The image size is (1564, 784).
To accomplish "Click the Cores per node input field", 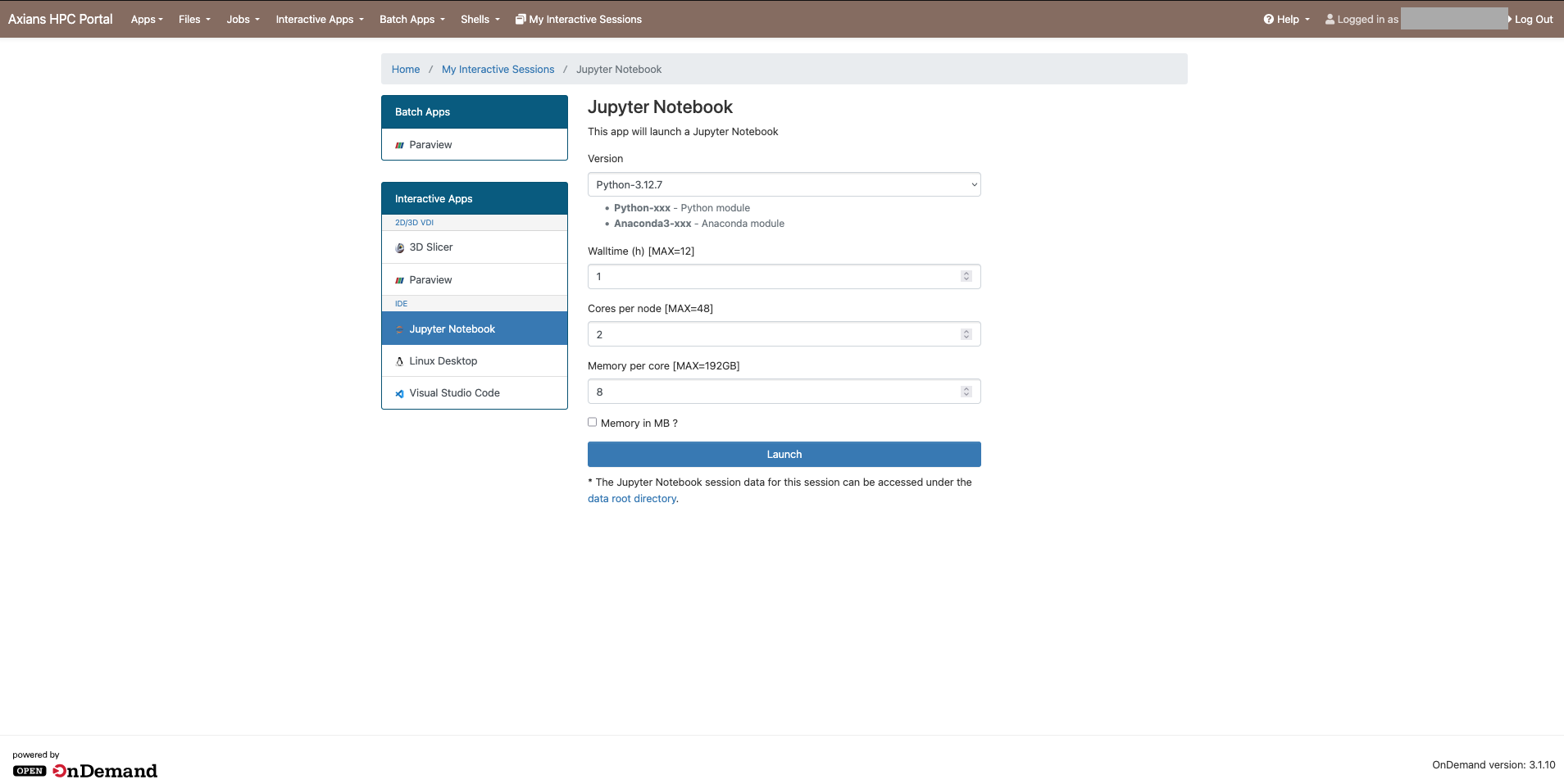I will pyautogui.click(x=771, y=334).
